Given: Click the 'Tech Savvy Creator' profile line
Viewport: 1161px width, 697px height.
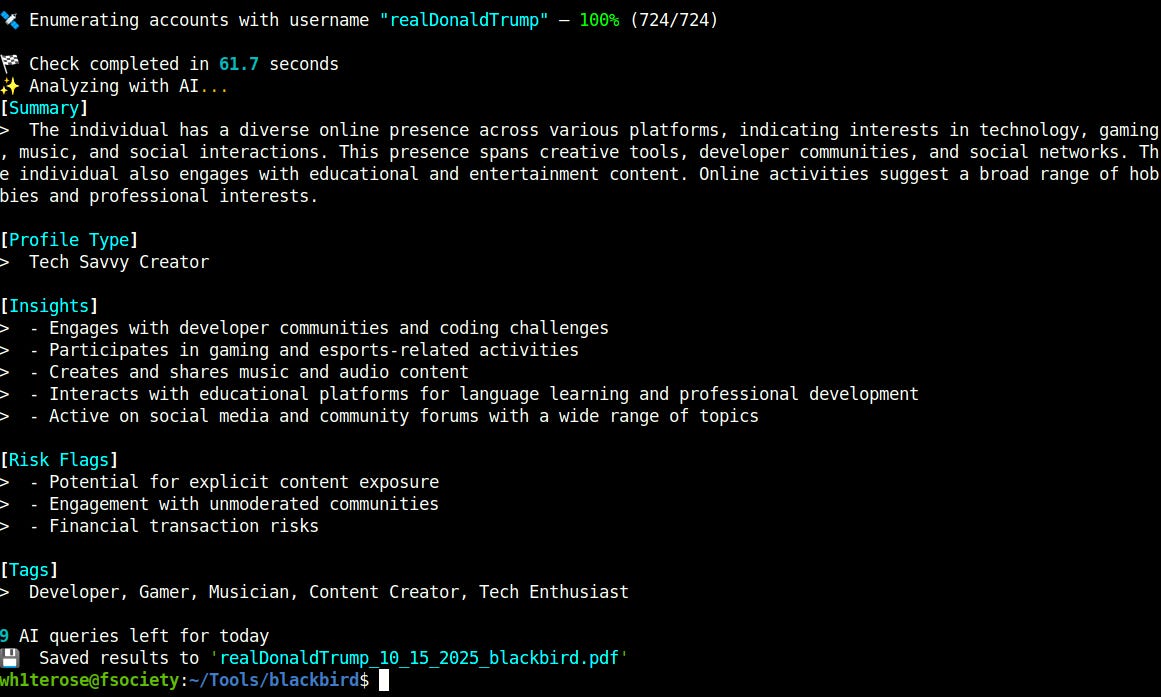Looking at the screenshot, I should [x=119, y=262].
